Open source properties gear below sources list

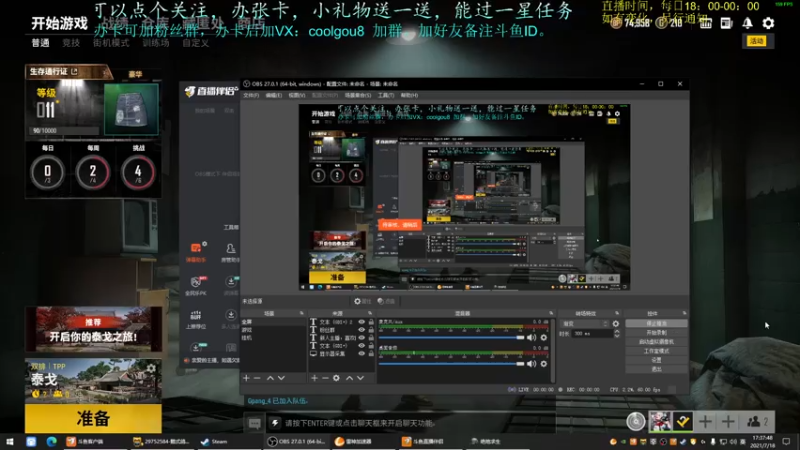click(336, 378)
